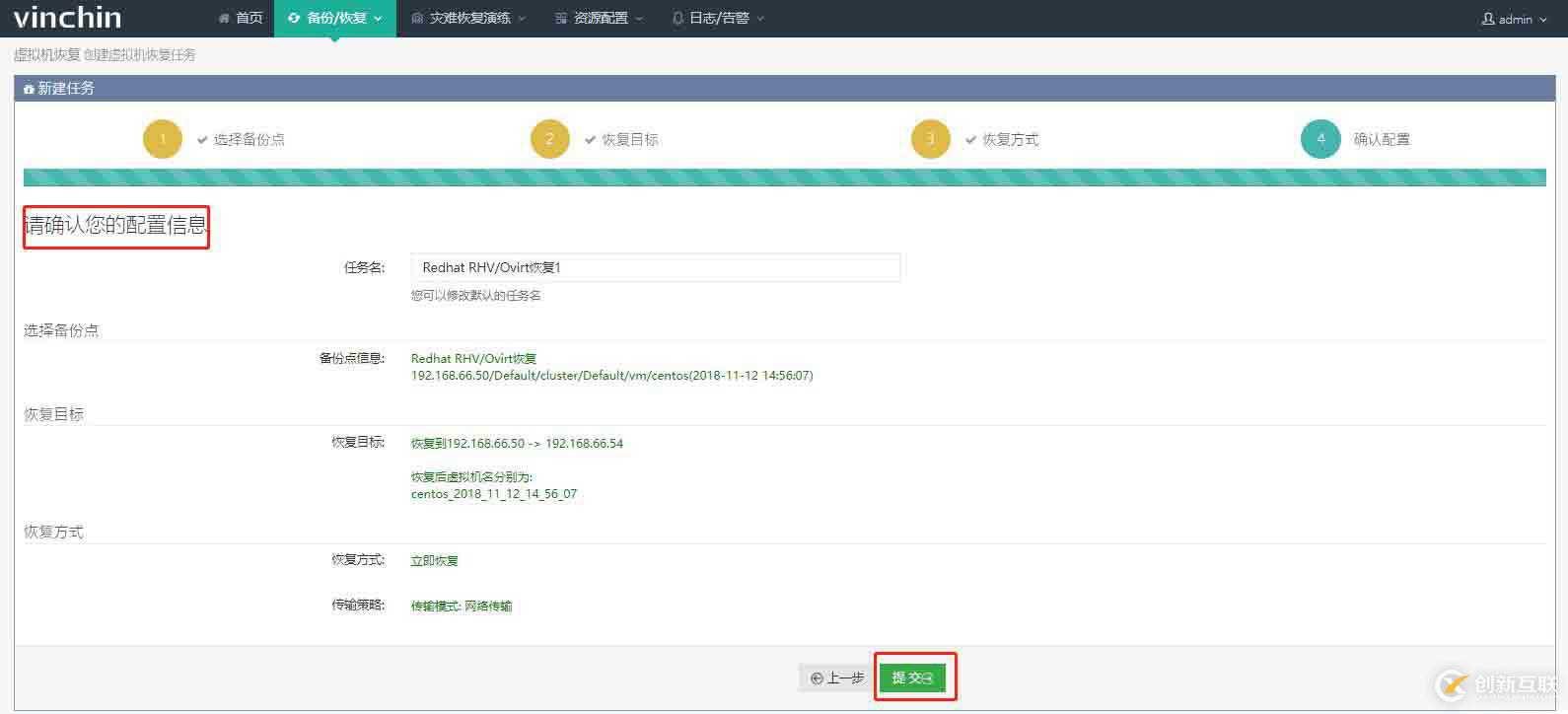Screen dimensions: 1568x714
Task: Open the 备份/恢复 menu
Action: click(335, 18)
